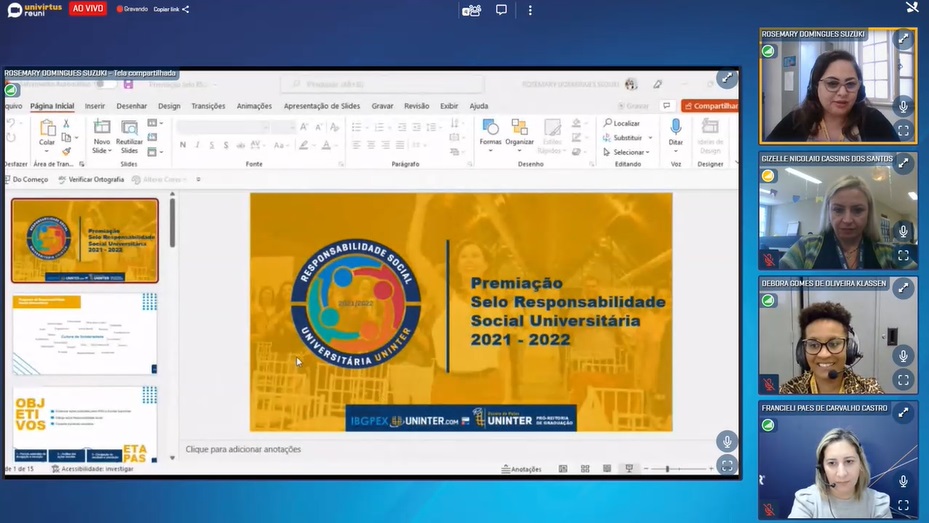Expand the Substituir dropdown arrow
Viewport: 929px width, 523px height.
point(651,138)
